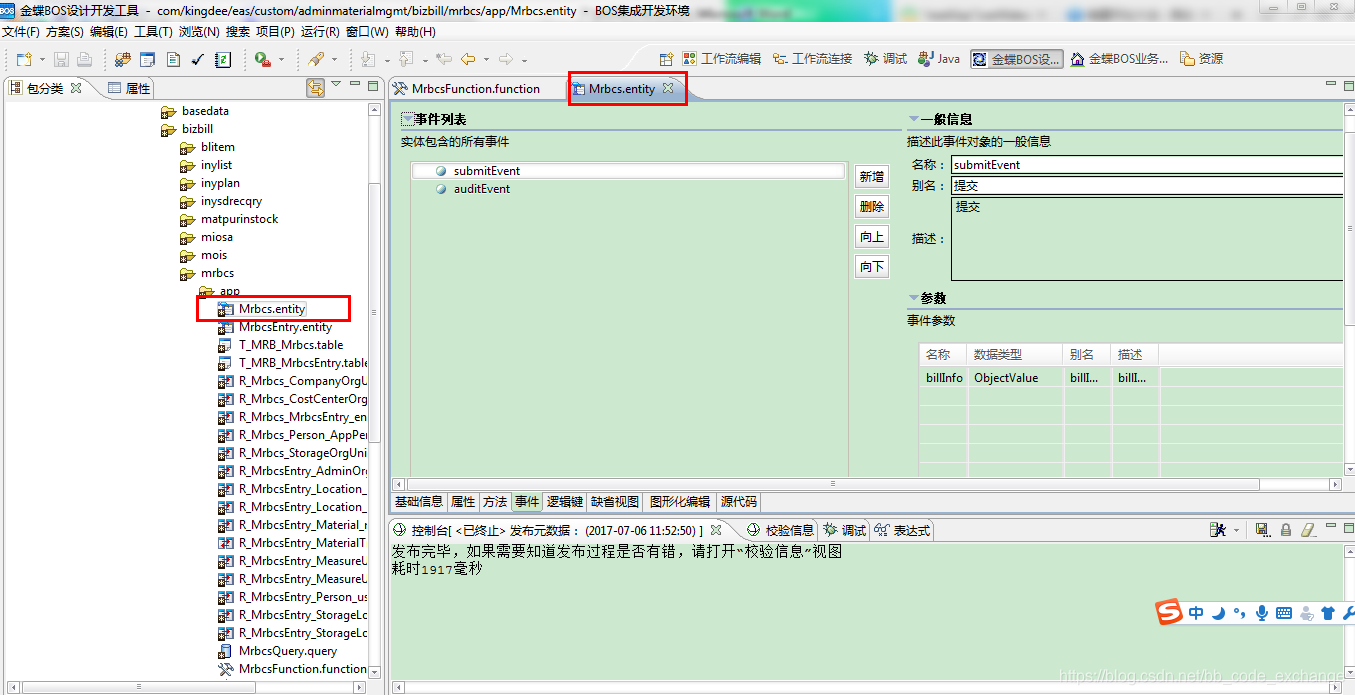
Task: Open Forward history dropdown arrow
Action: coord(523,60)
